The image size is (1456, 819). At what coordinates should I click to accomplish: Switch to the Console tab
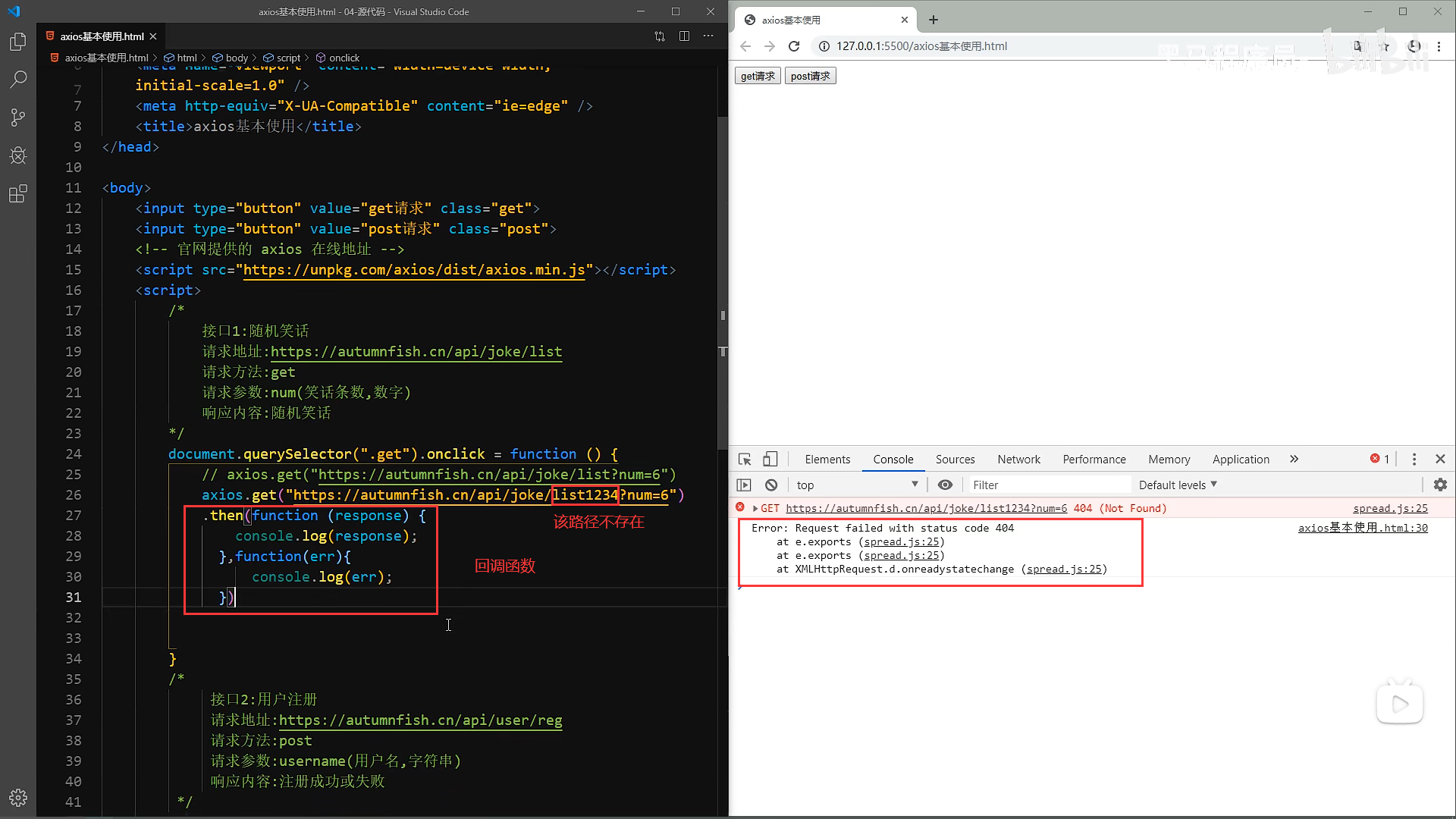(893, 459)
